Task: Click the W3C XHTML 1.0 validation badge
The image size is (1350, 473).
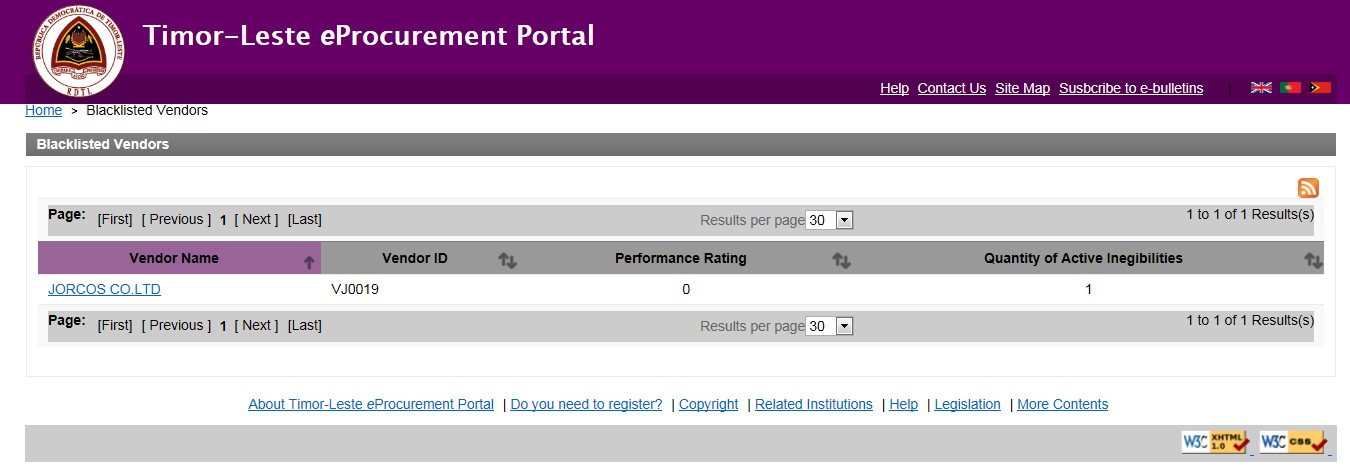Action: point(1215,442)
